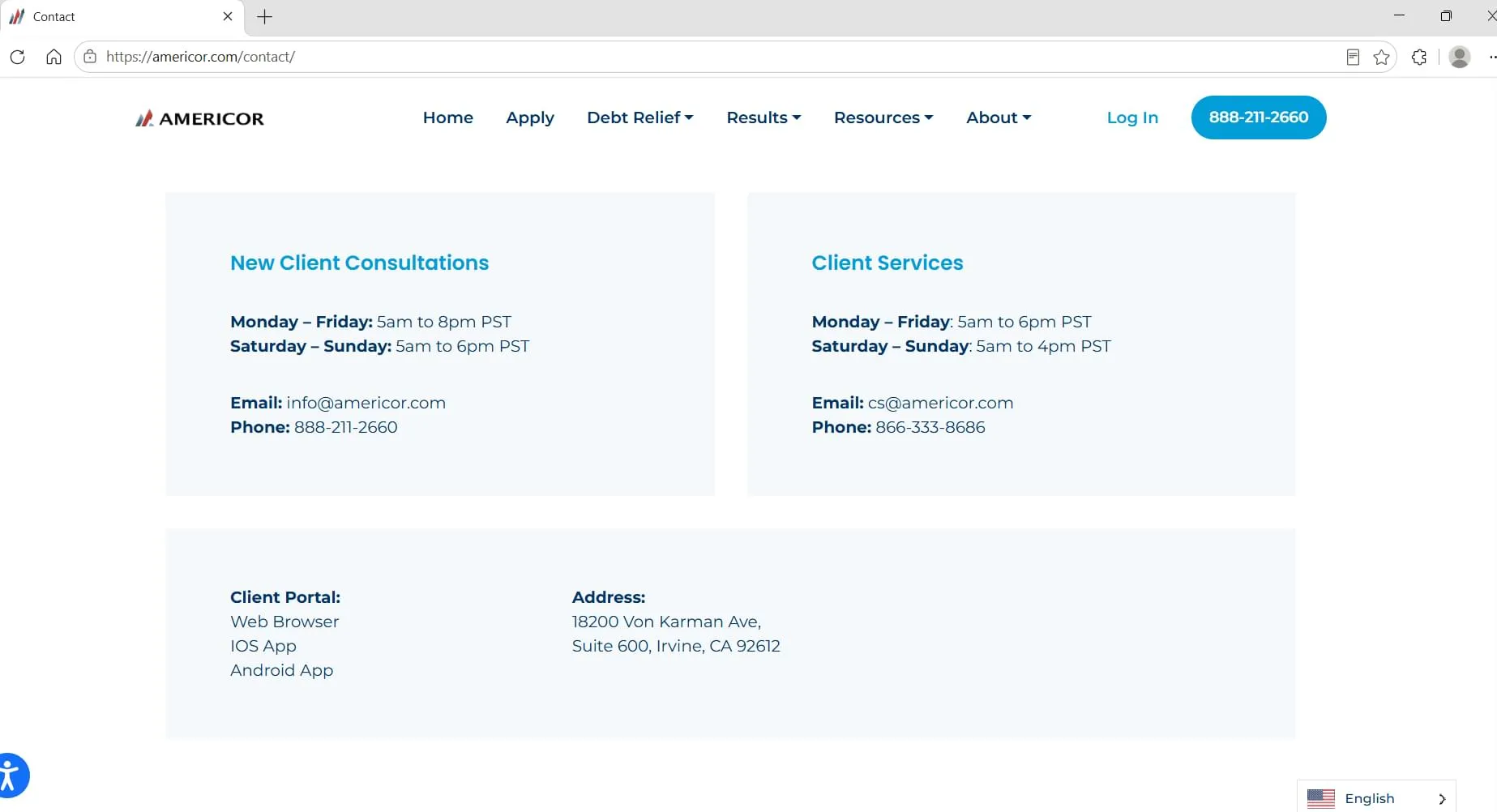Expand the Results dropdown menu
The image size is (1497, 812).
(763, 118)
